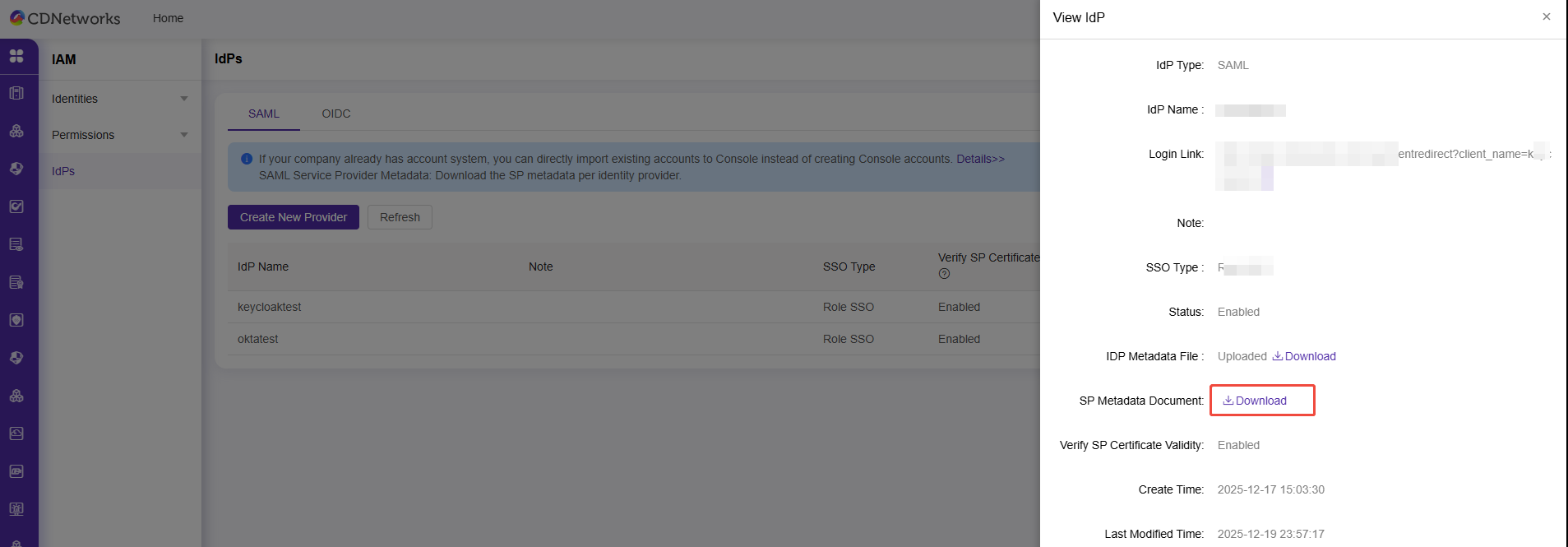Viewport: 1568px width, 547px height.
Task: Switch to the SAML tab
Action: (264, 114)
